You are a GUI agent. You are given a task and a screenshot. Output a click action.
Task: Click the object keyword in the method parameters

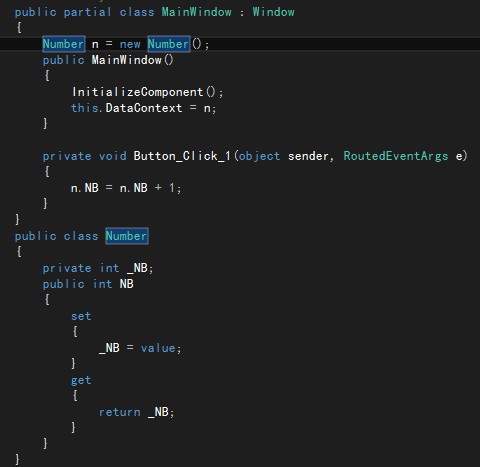[259, 156]
